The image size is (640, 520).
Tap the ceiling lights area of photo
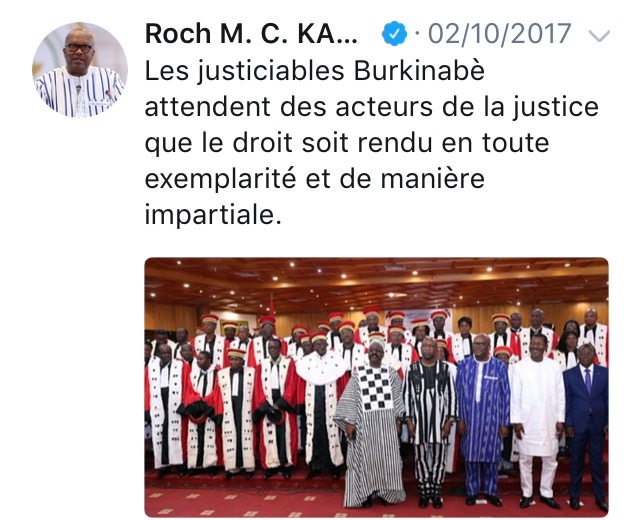(x=376, y=282)
